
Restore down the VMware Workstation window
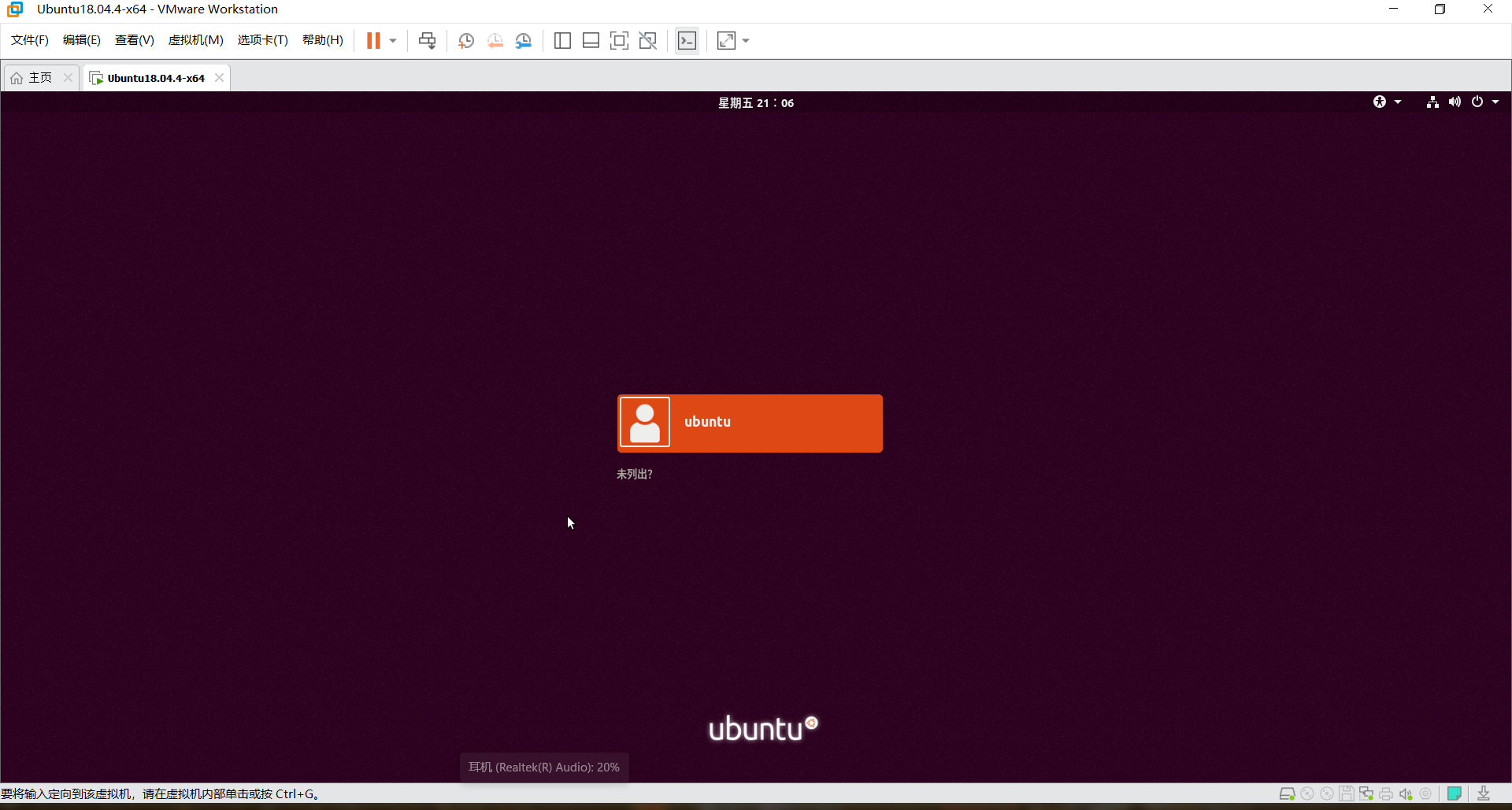[1440, 9]
